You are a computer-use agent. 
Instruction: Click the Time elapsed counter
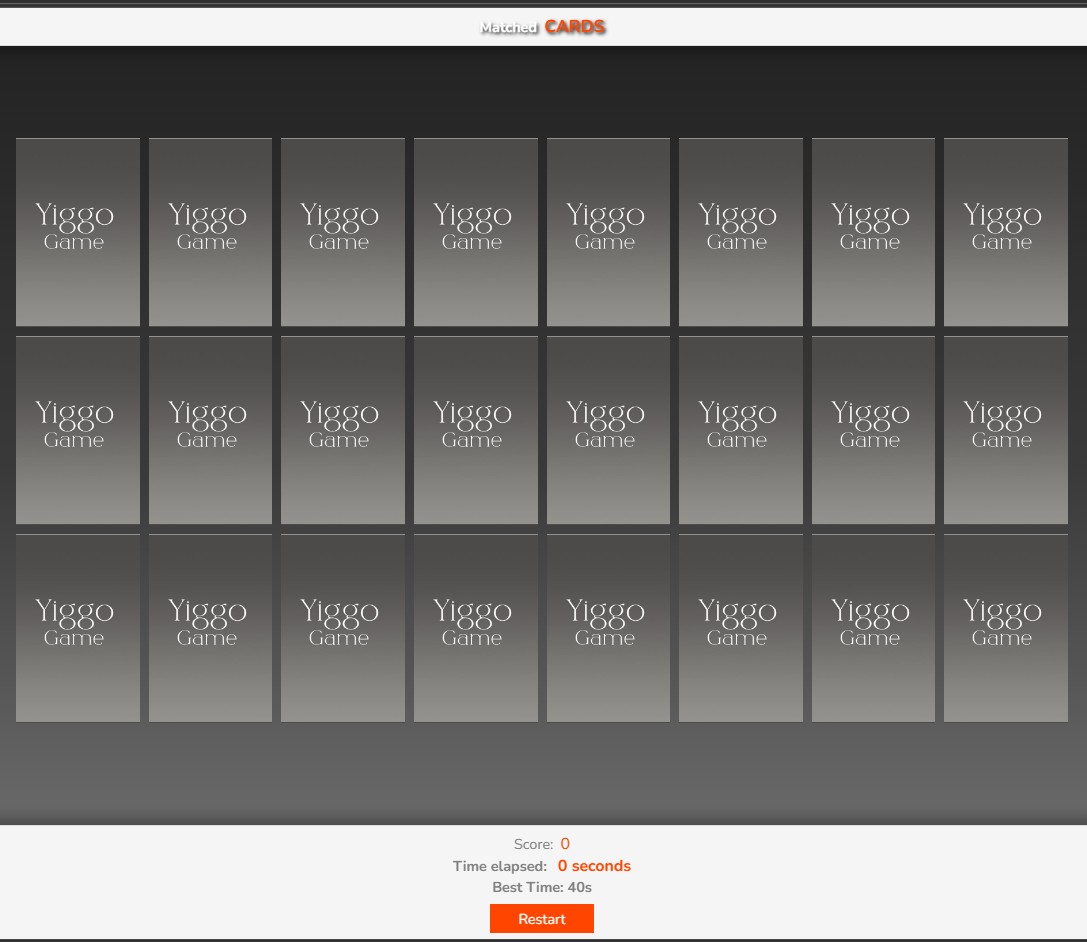[594, 866]
